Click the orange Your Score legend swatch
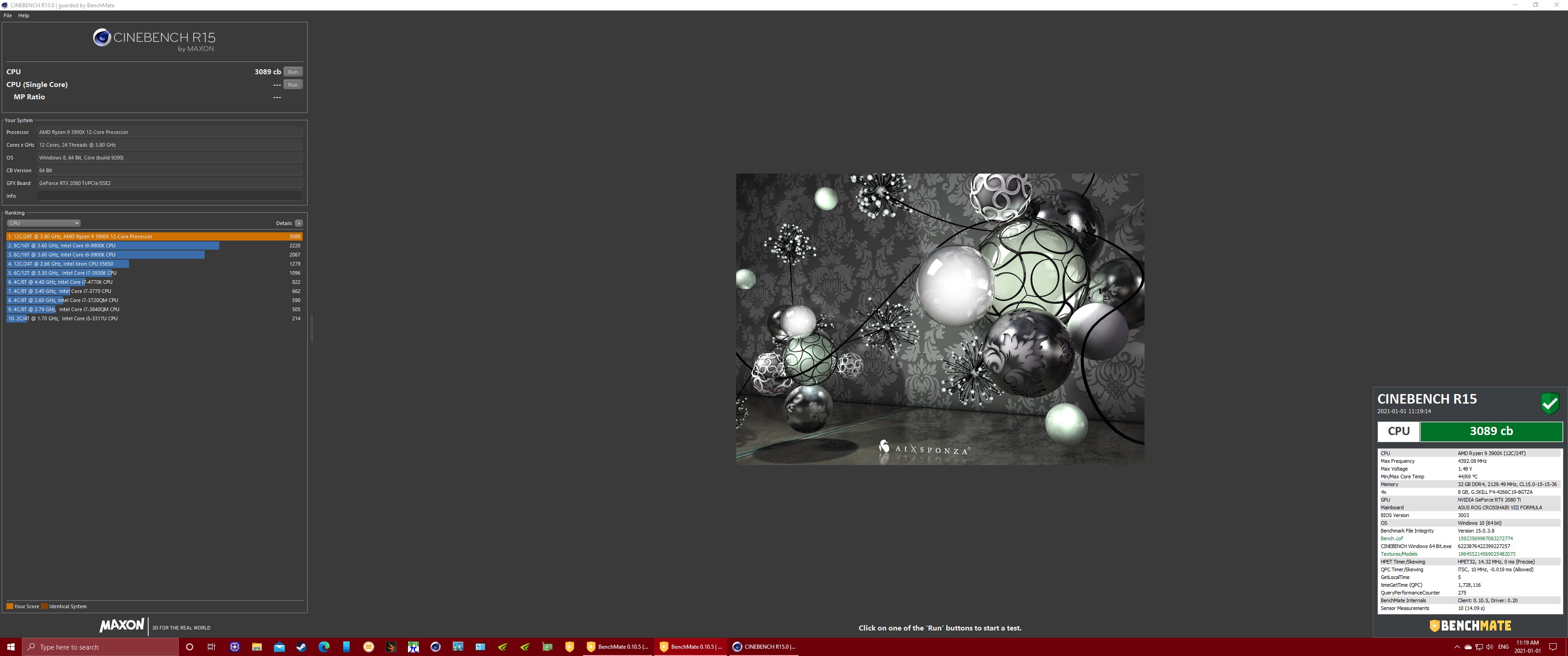This screenshot has height=656, width=1568. [10, 606]
